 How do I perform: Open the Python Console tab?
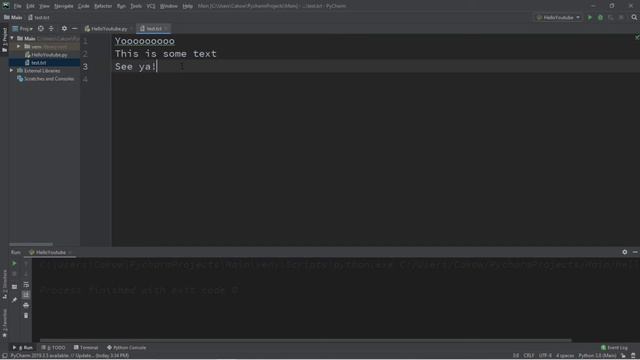(127, 348)
